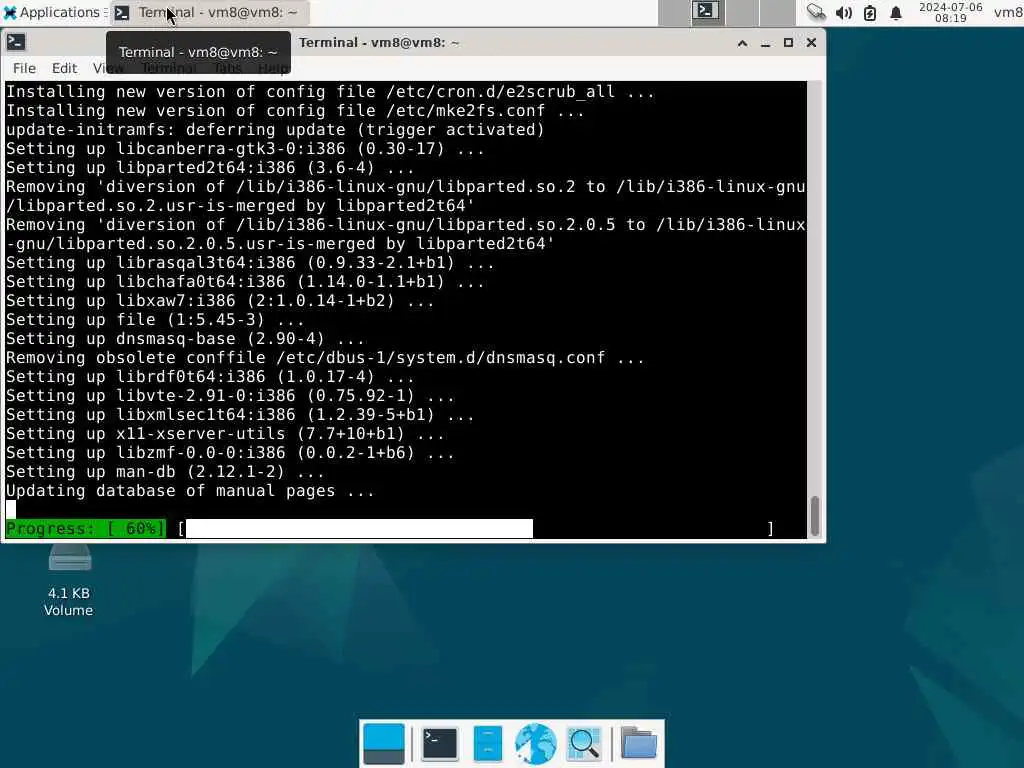1024x768 pixels.
Task: Click 'Setting up file (1:5.45-3)' line
Action: 155,320
